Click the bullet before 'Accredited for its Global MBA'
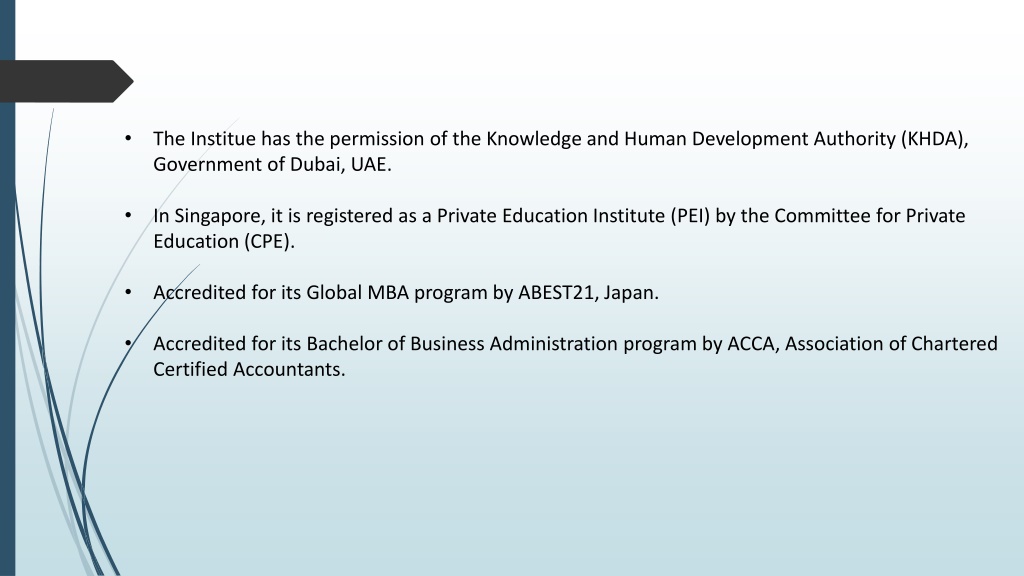This screenshot has height=576, width=1024. (128, 292)
